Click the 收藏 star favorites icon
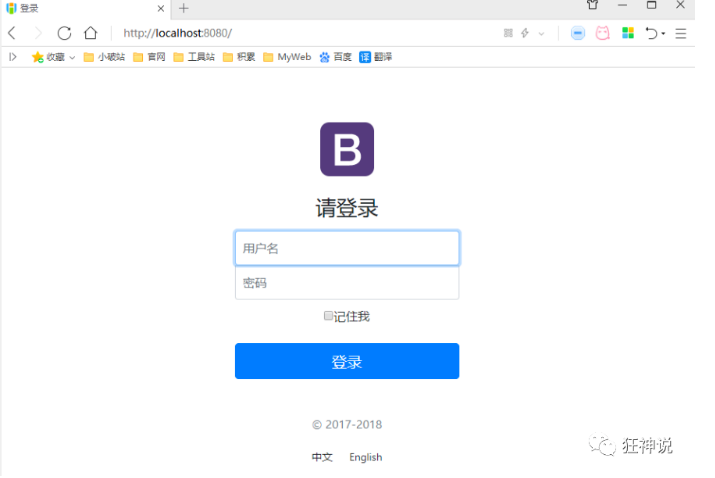715x478 pixels. pyautogui.click(x=37, y=57)
